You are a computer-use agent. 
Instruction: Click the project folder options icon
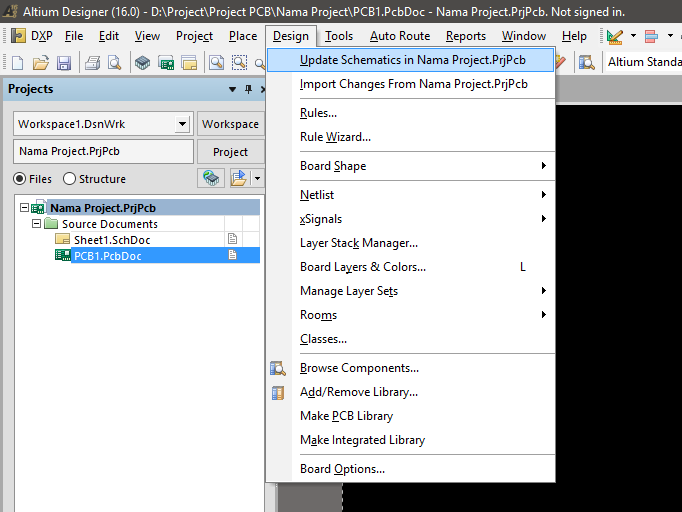click(x=239, y=178)
